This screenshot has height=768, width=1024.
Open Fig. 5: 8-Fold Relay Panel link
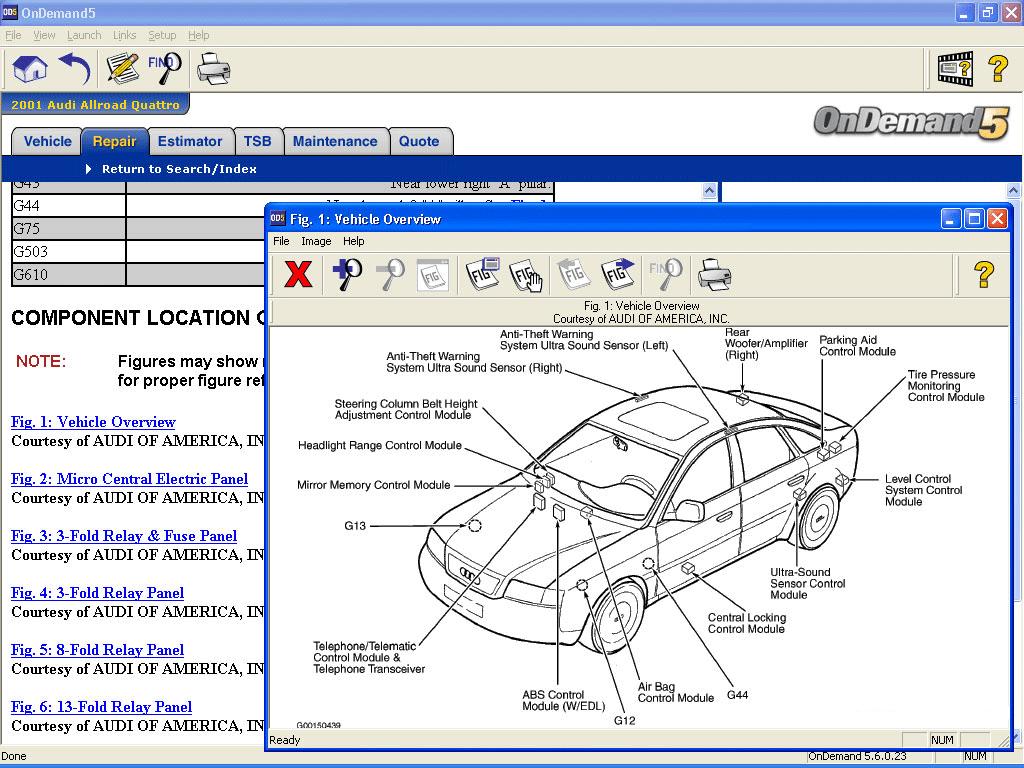97,650
